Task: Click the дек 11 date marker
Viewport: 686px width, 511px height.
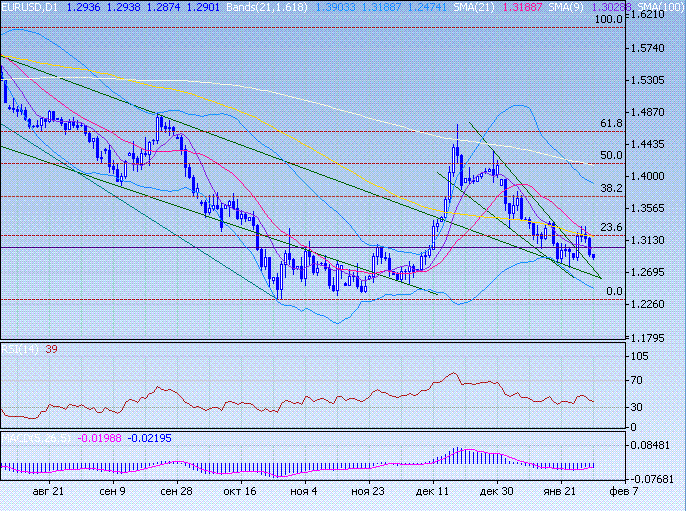Action: coord(432,491)
